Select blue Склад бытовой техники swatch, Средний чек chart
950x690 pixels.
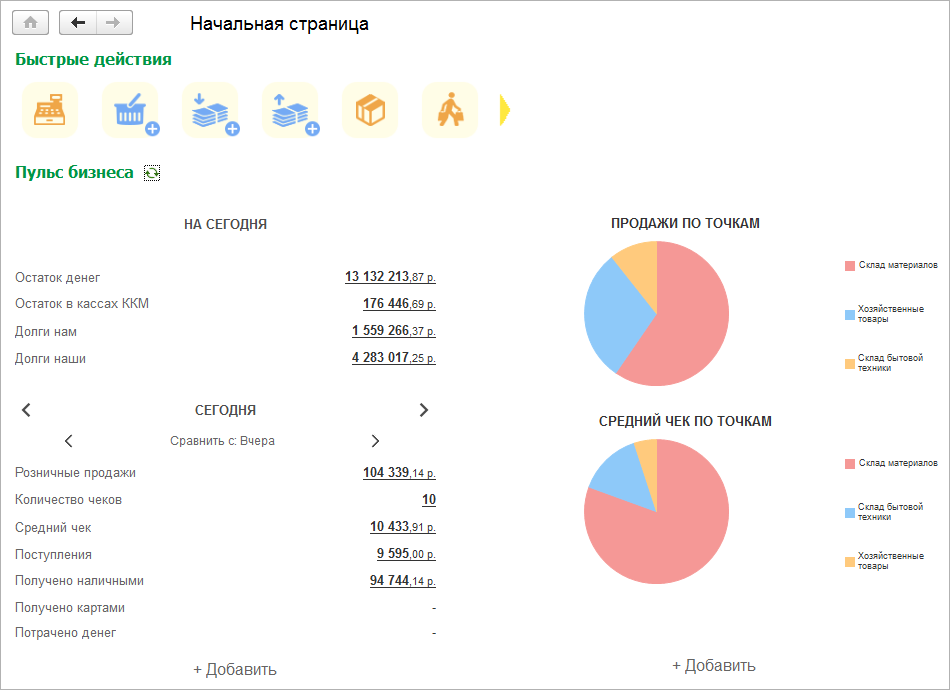(850, 513)
